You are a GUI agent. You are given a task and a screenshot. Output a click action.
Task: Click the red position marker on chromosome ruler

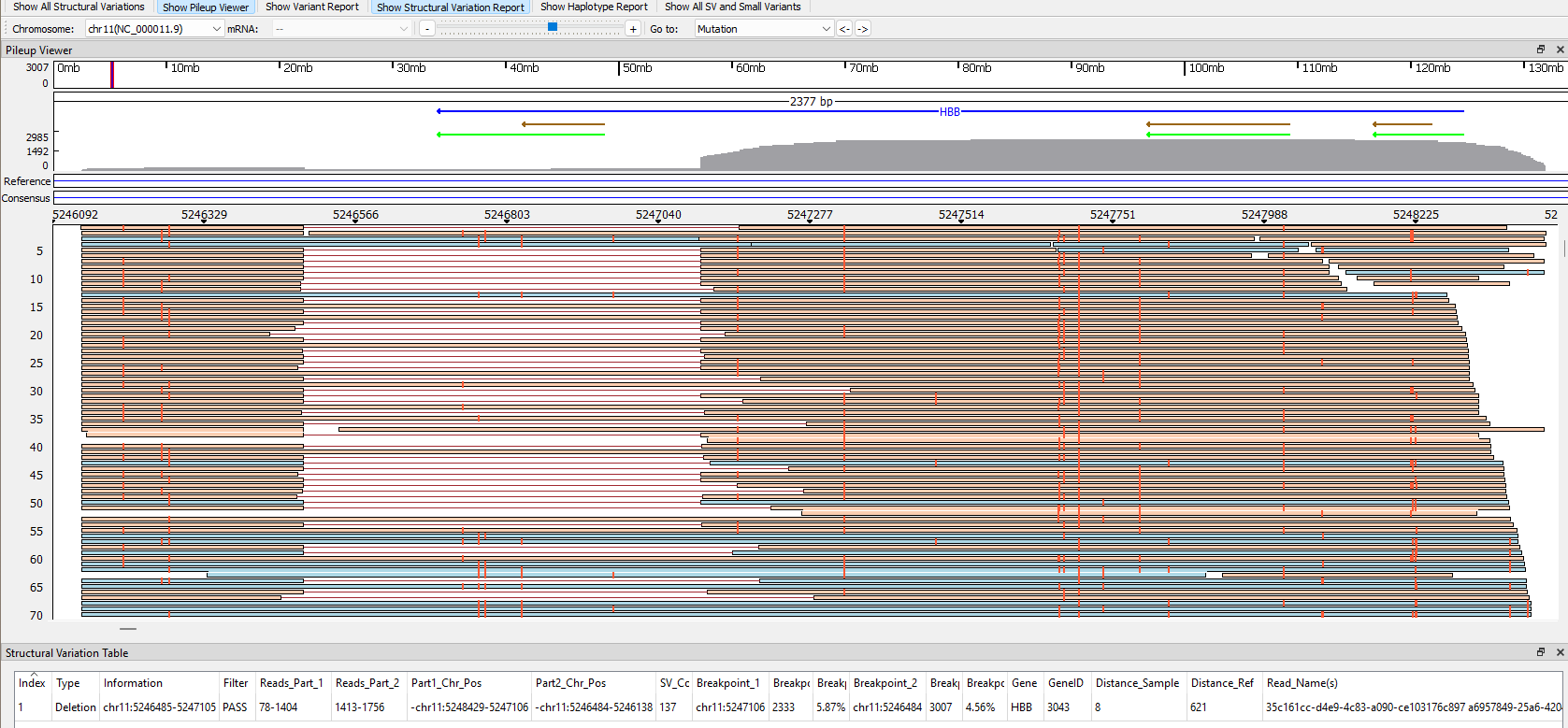pos(112,75)
